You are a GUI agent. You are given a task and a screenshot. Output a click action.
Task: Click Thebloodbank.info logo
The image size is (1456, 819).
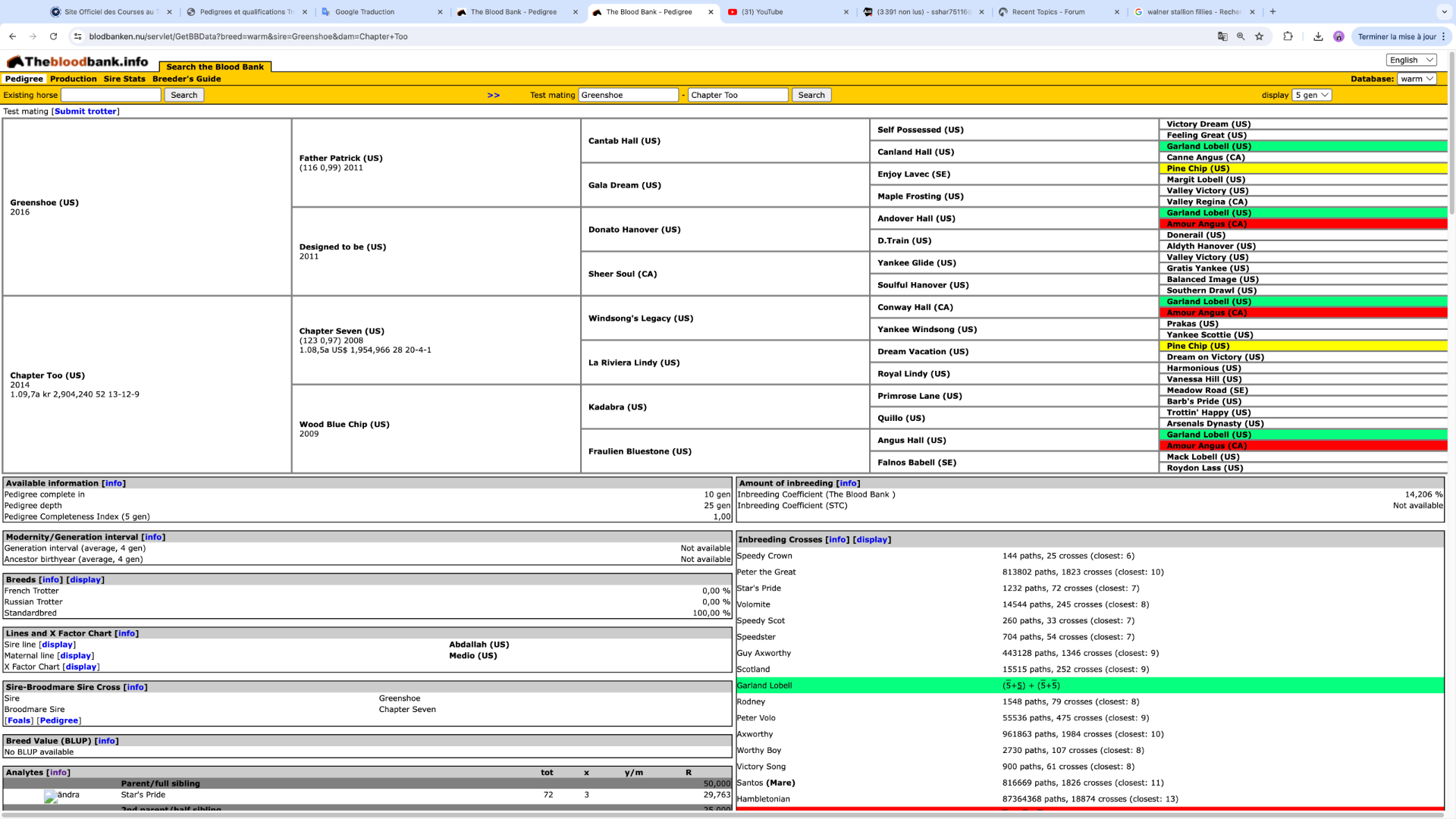[77, 61]
